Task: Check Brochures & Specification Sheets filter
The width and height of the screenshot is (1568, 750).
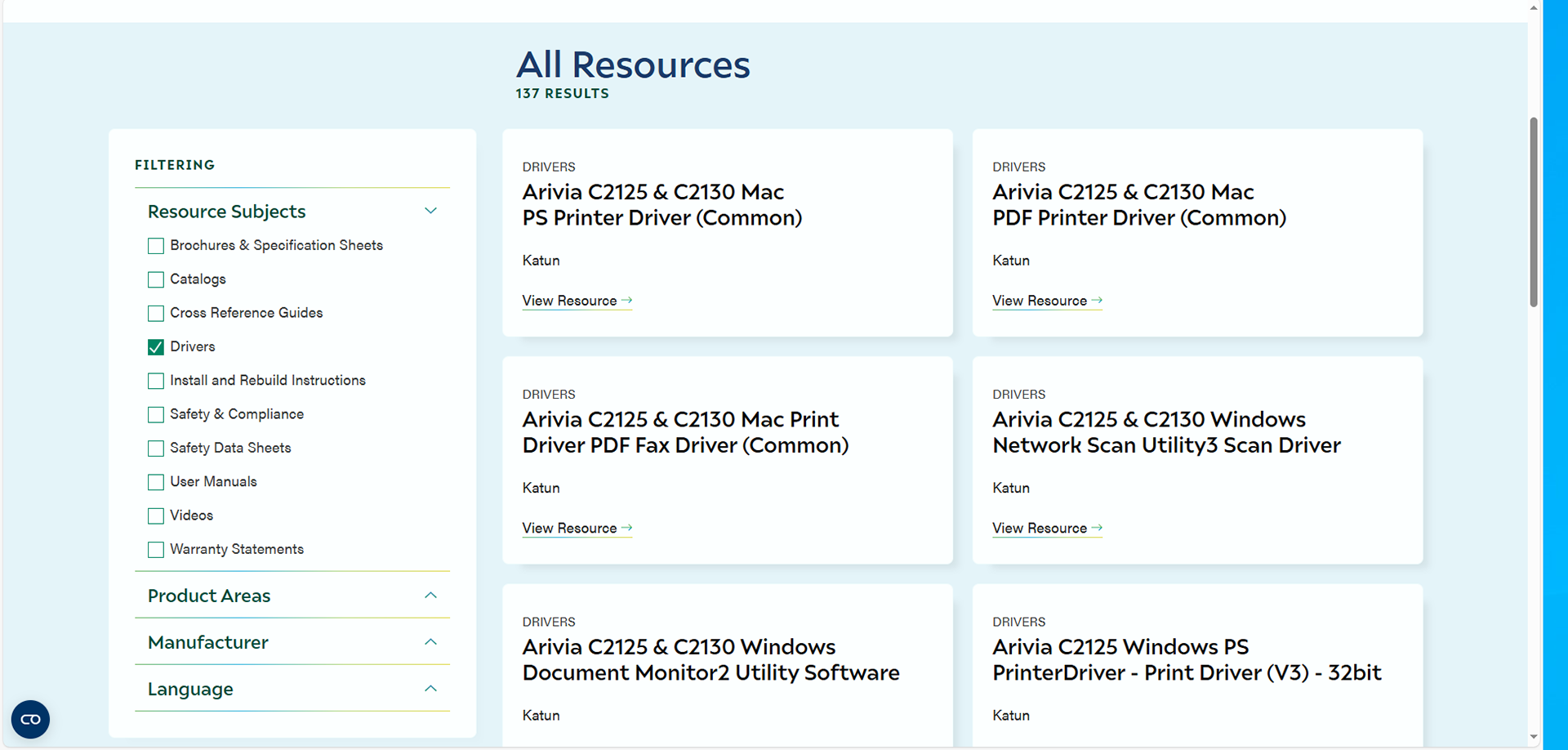Action: 155,245
